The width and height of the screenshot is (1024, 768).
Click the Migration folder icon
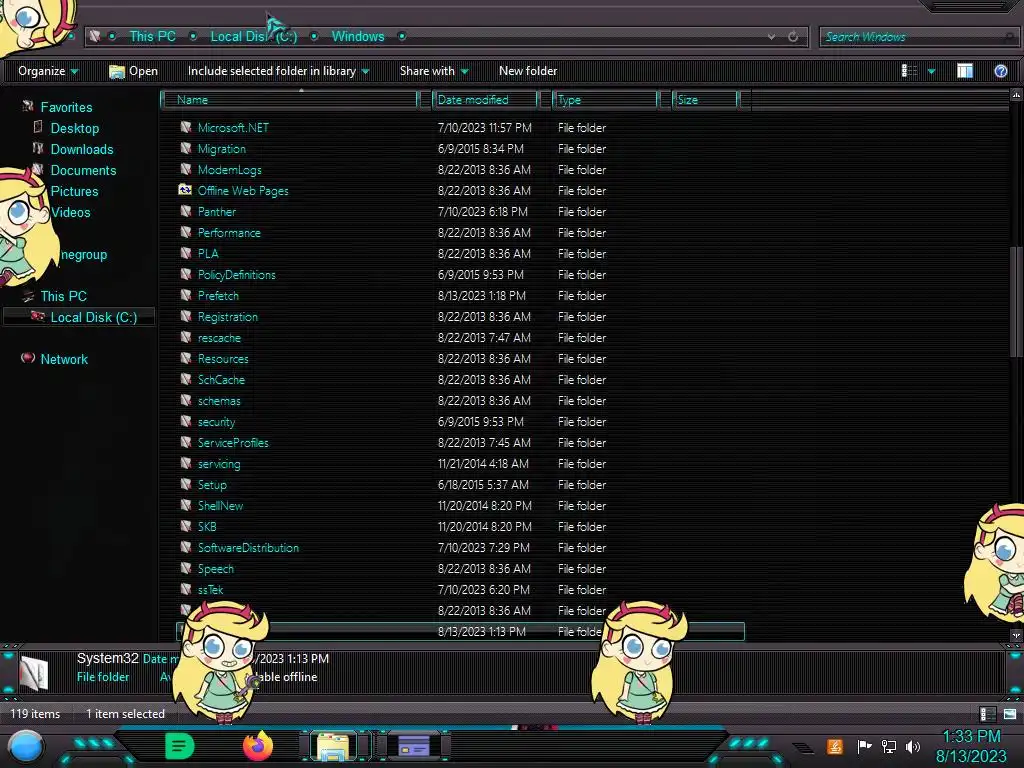185,148
